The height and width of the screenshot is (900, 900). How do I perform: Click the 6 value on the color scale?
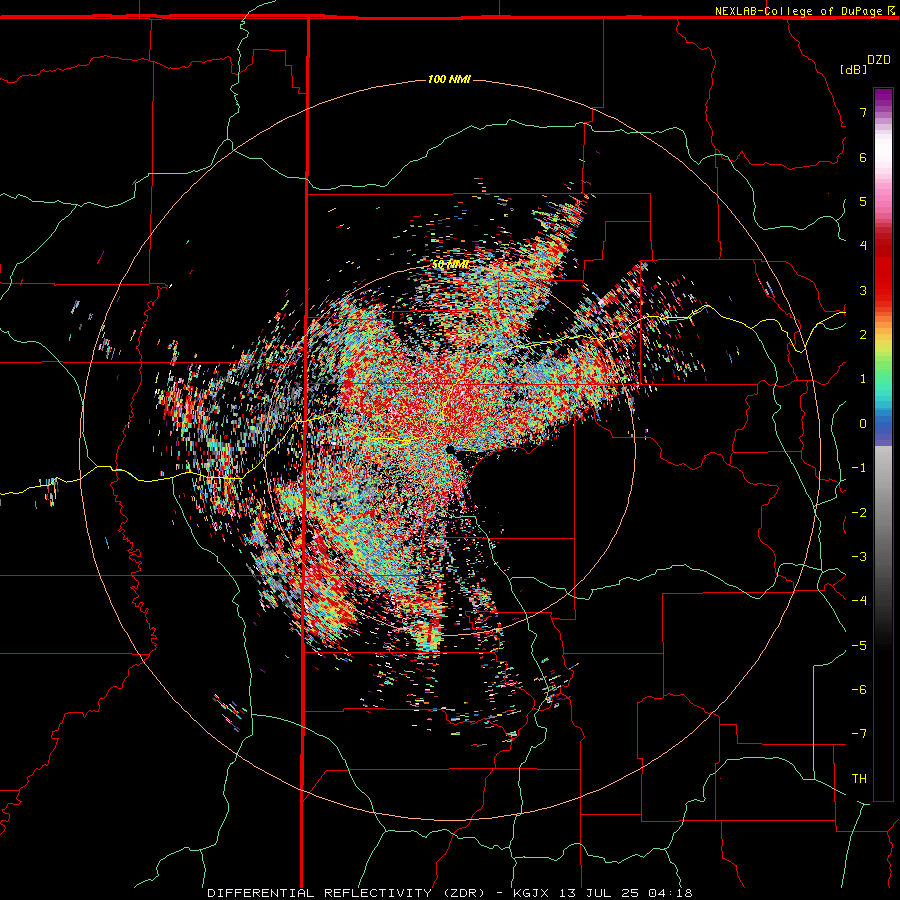[x=863, y=157]
